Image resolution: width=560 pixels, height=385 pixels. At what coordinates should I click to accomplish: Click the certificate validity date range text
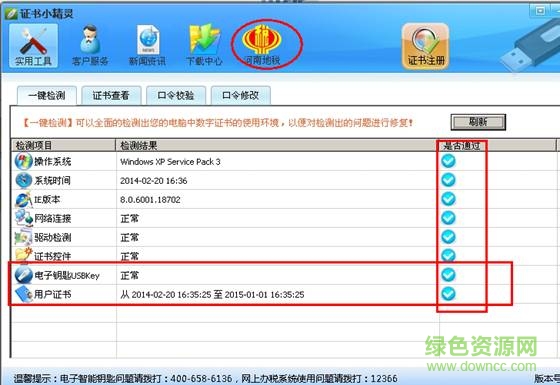tap(212, 295)
